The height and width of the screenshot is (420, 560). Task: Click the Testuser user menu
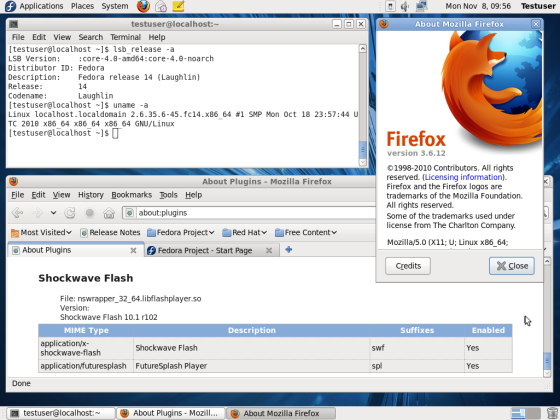point(538,6)
